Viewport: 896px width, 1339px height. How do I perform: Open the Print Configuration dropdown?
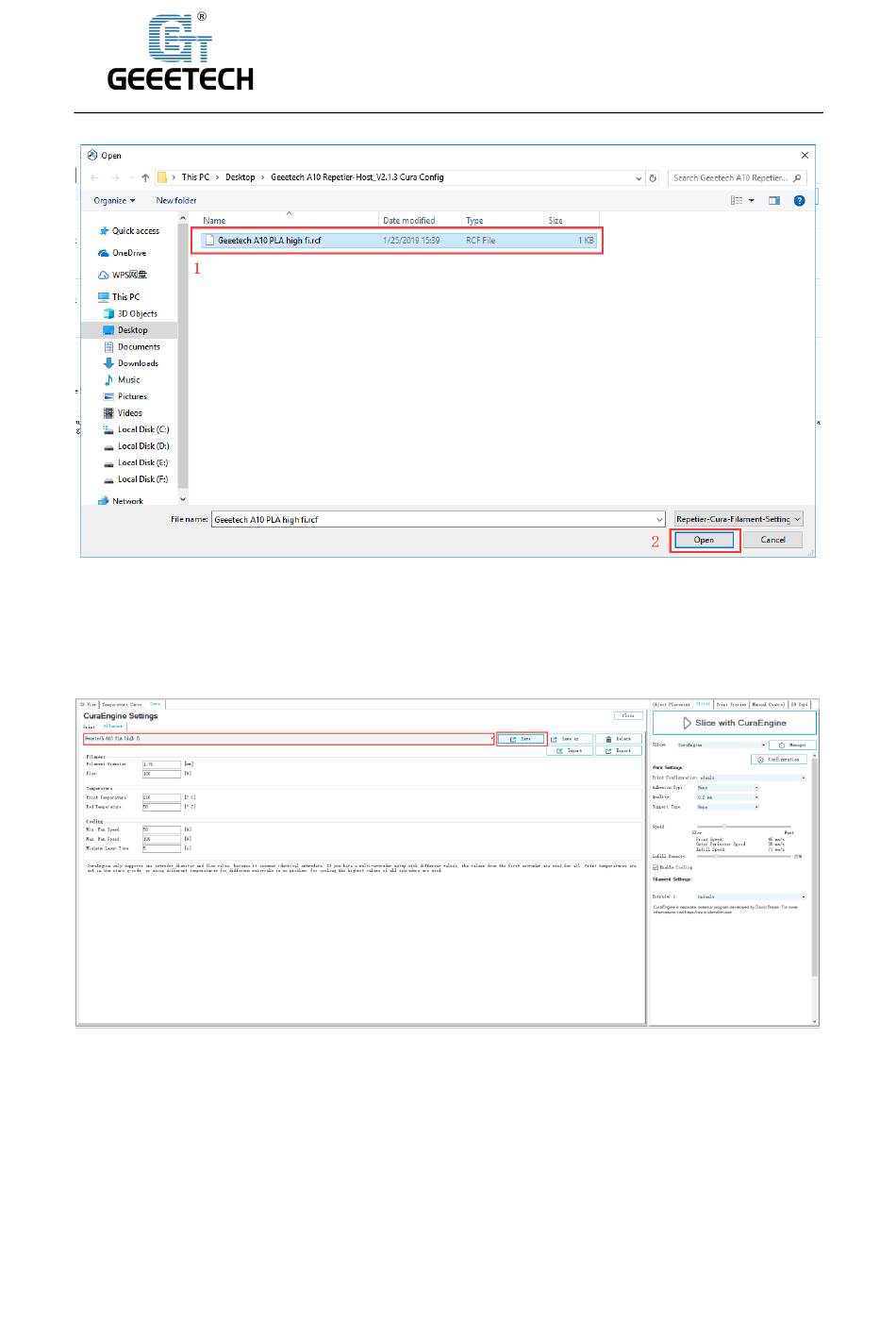pos(753,778)
